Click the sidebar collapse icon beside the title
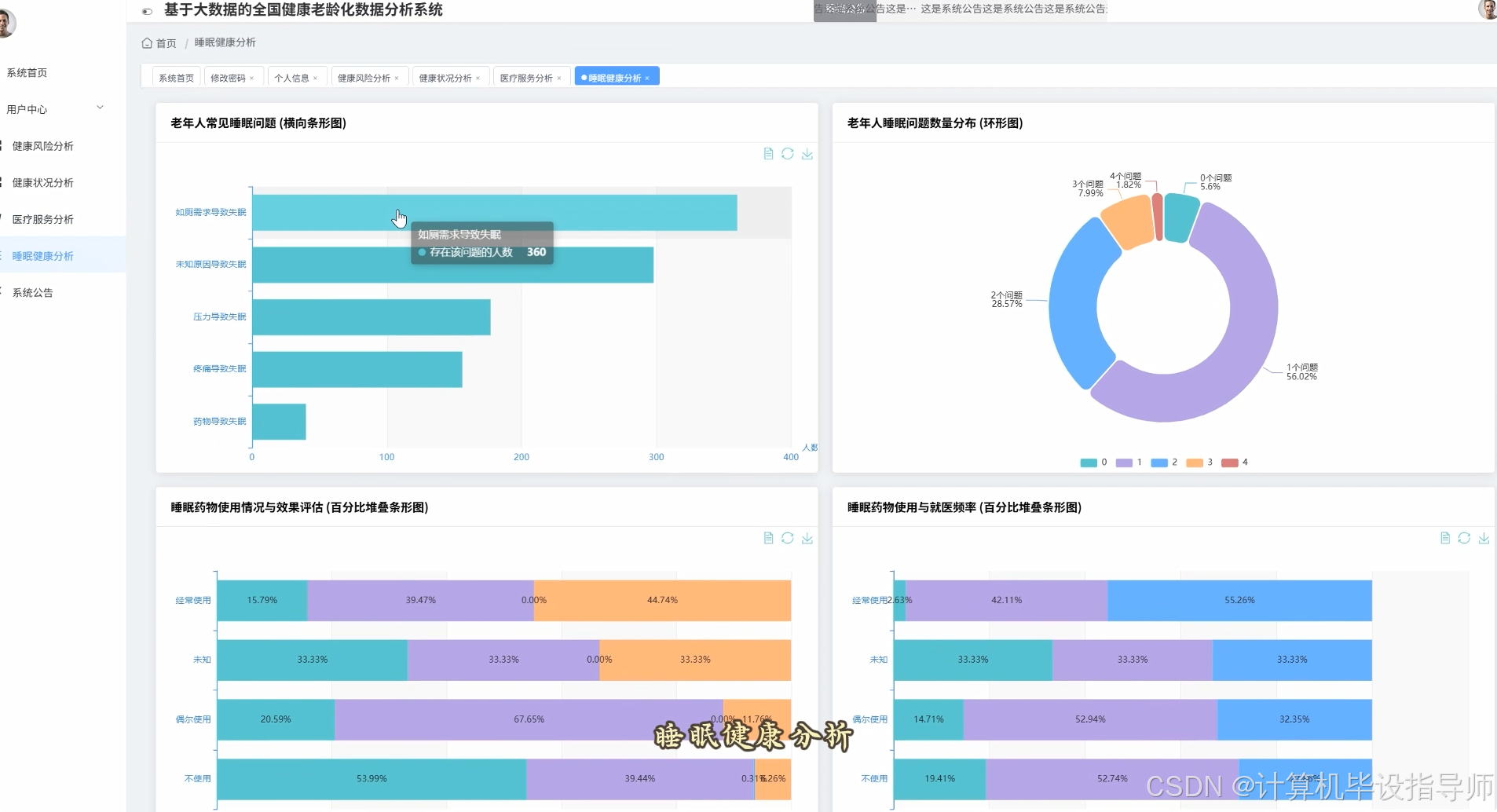The image size is (1497, 812). (x=147, y=12)
